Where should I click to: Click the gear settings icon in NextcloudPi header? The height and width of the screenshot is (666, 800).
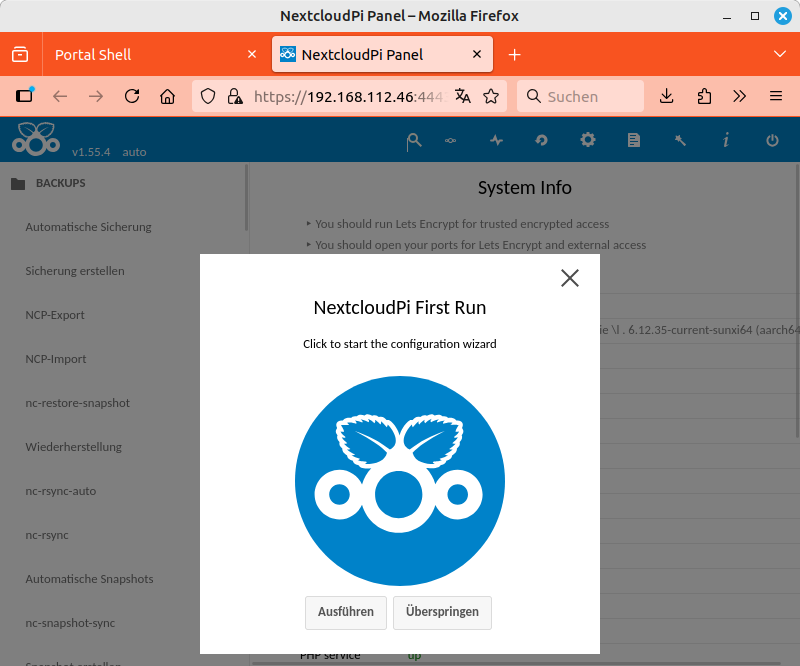588,141
